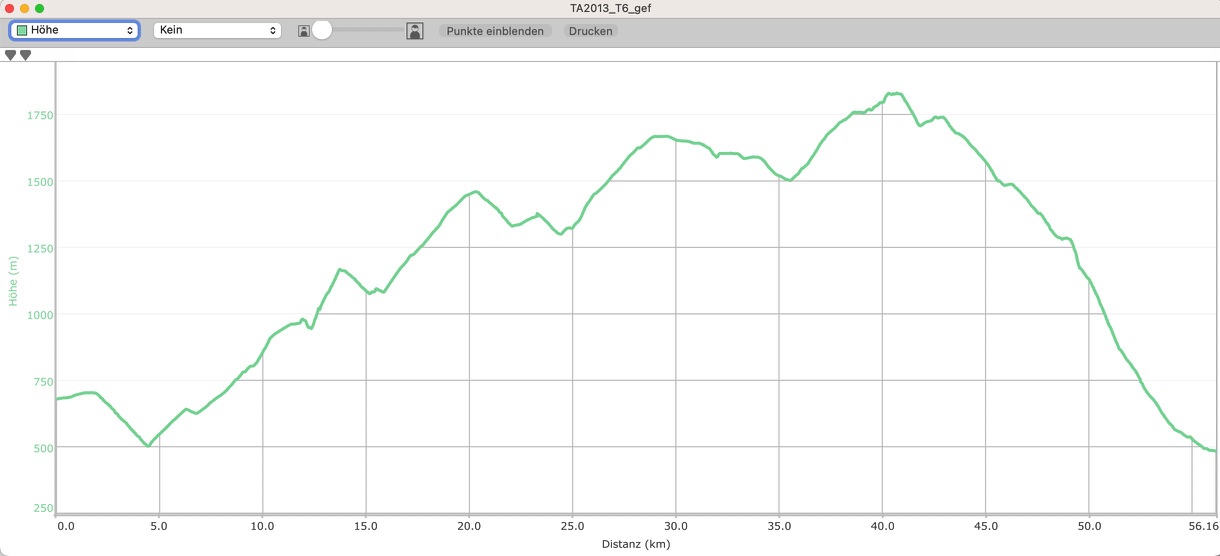1220x556 pixels.
Task: Click the red close window button
Action: pos(10,8)
